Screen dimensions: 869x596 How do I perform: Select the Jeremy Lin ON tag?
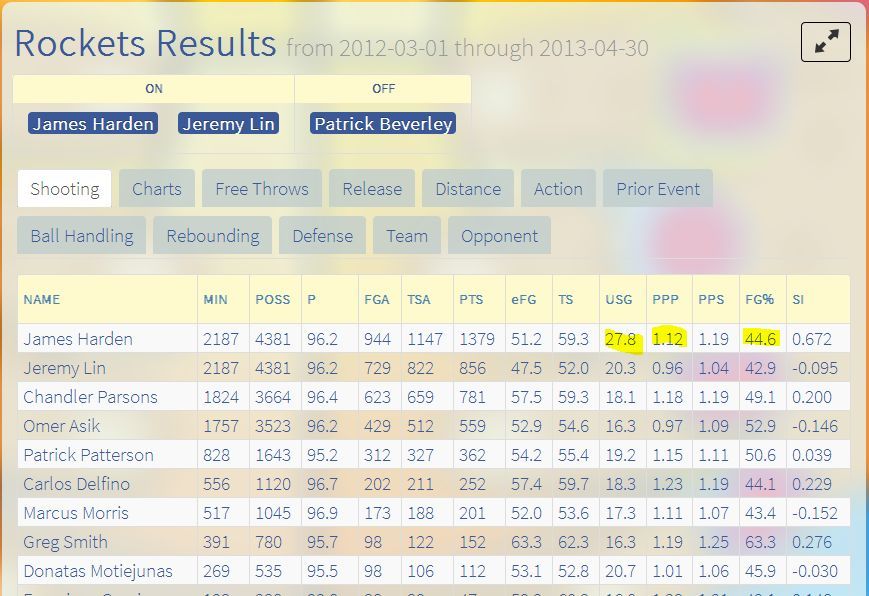[x=228, y=123]
